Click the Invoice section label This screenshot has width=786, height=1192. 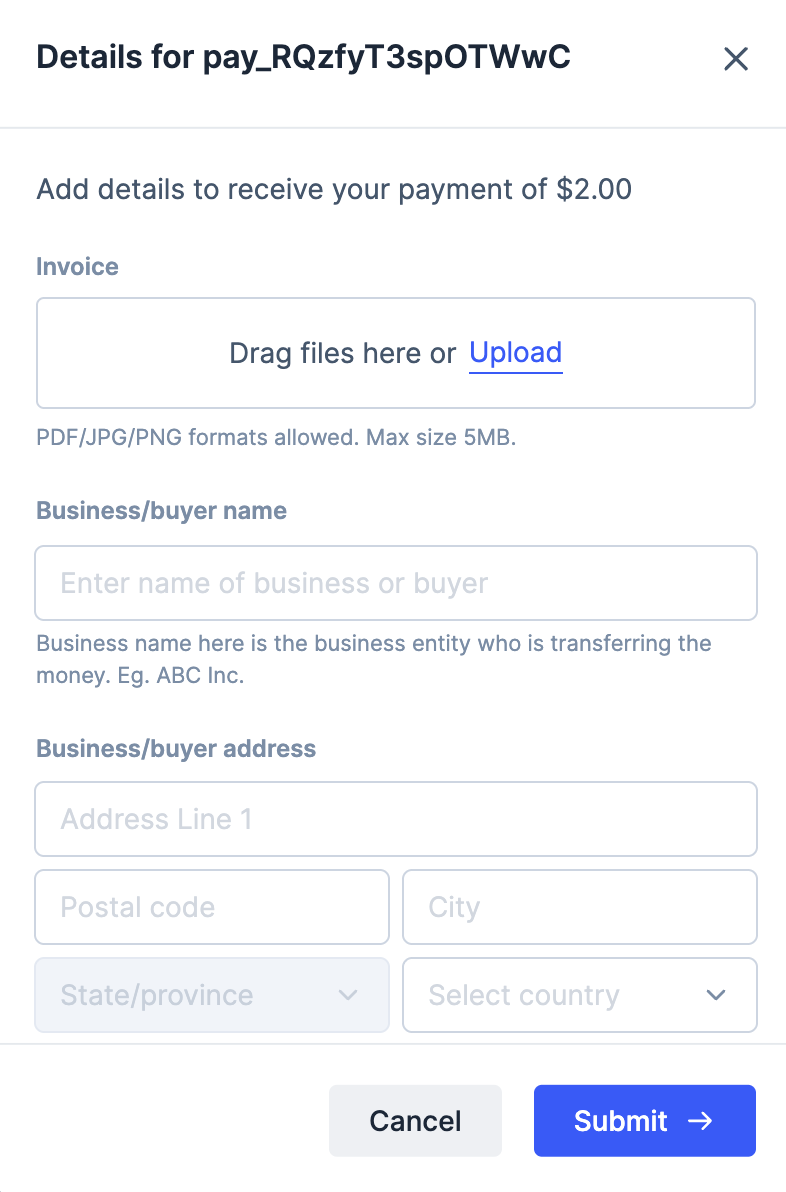pyautogui.click(x=77, y=266)
